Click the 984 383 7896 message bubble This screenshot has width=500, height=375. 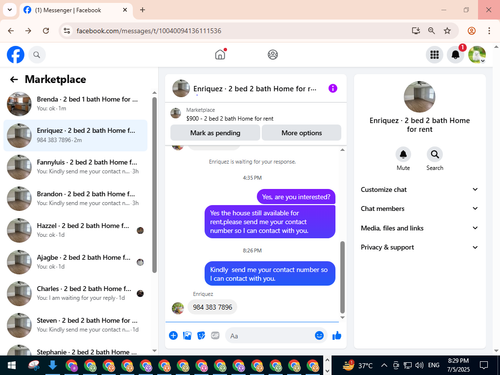(x=212, y=307)
